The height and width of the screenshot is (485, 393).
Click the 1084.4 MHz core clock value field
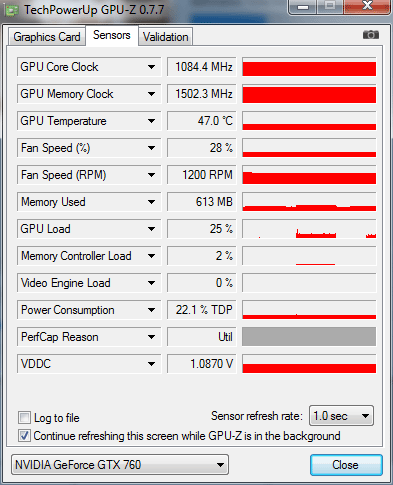[x=202, y=67]
